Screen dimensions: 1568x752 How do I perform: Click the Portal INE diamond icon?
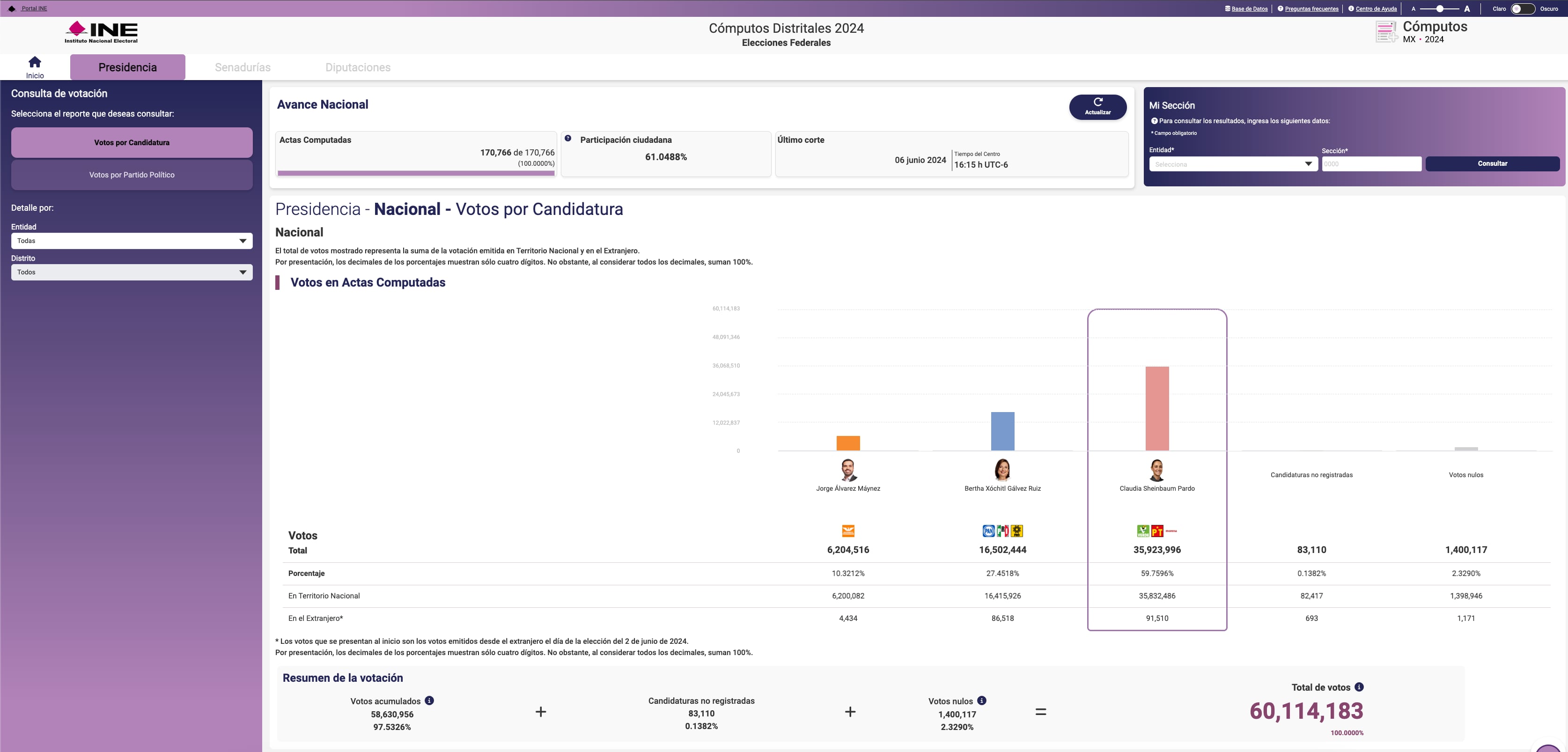tap(12, 8)
